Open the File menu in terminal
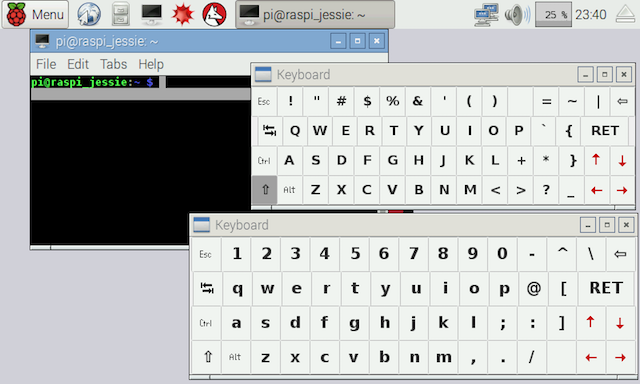640x384 pixels. (46, 64)
